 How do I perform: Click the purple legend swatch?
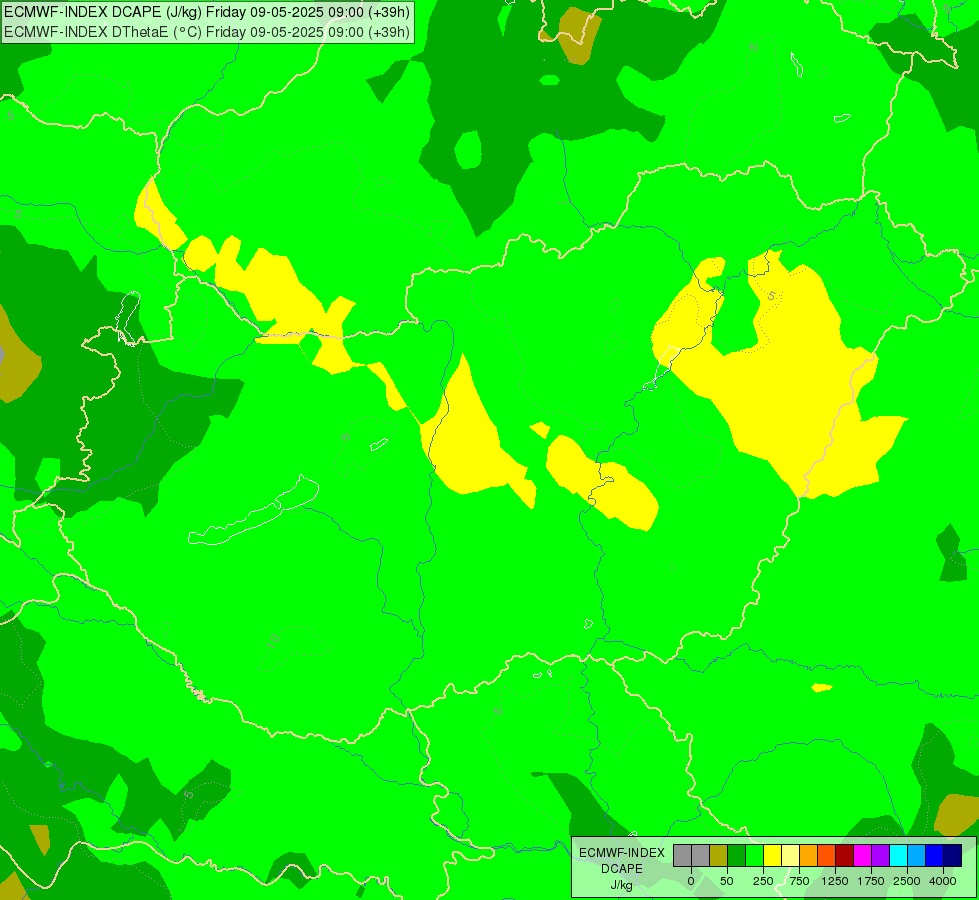[x=881, y=856]
